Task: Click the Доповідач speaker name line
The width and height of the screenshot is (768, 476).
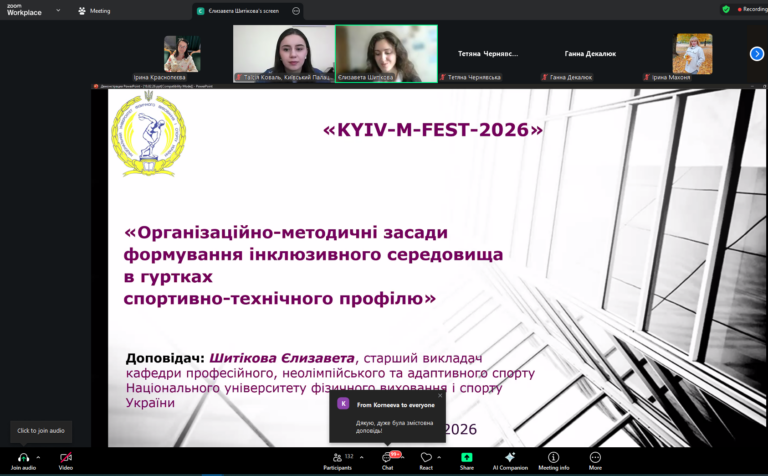Action: [304, 358]
